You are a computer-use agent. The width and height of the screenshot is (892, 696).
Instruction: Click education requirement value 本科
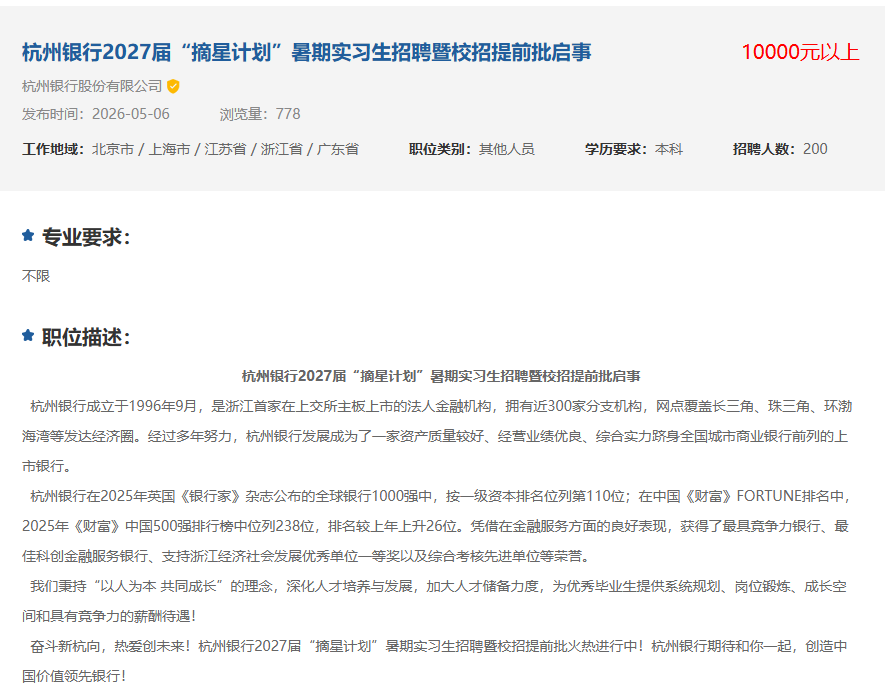tap(668, 149)
